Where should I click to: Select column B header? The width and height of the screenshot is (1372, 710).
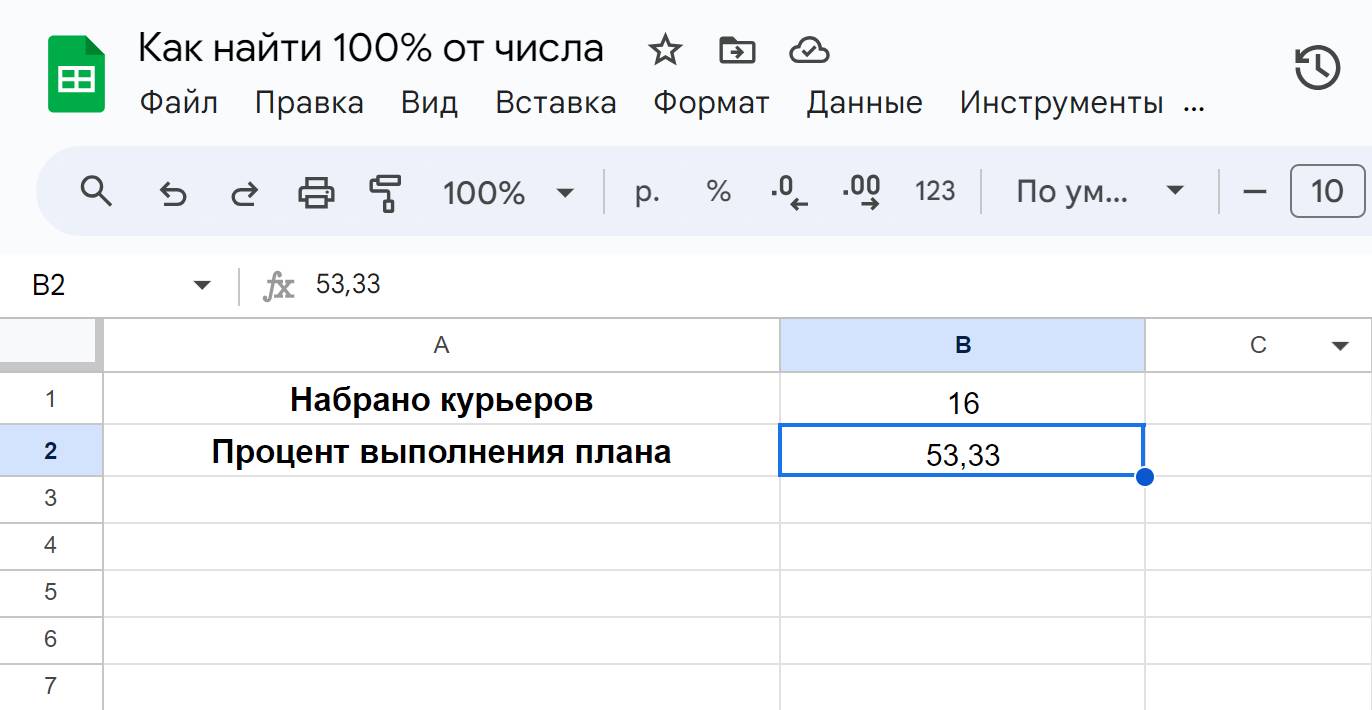(963, 346)
